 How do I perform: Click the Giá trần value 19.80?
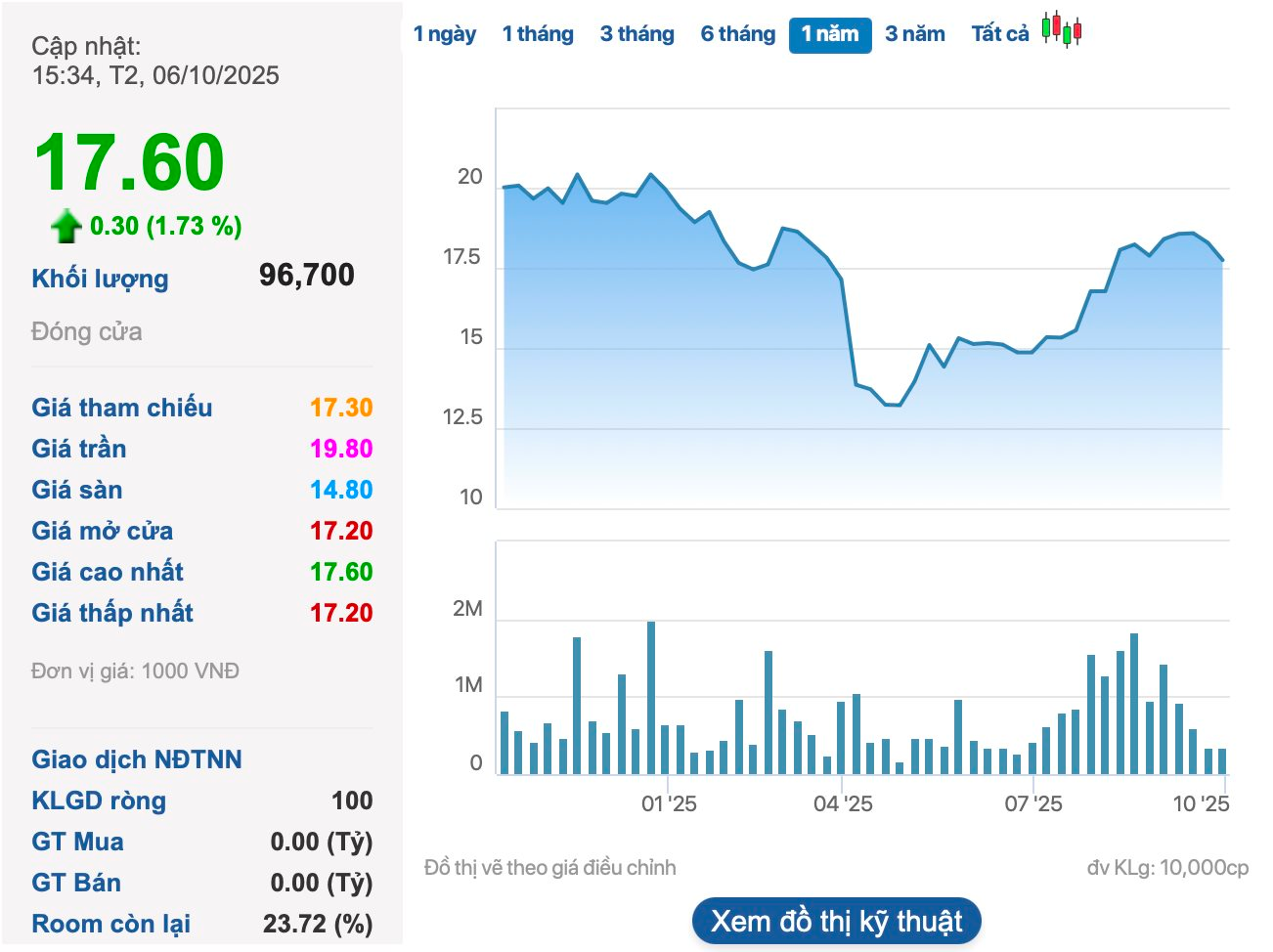click(340, 449)
